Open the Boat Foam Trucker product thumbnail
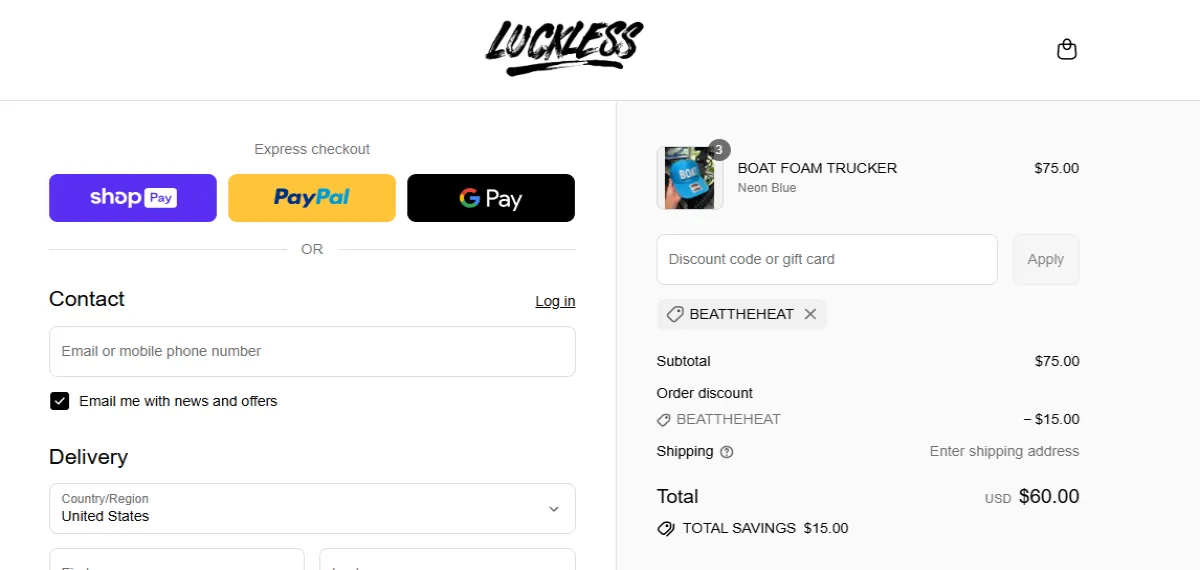 point(690,178)
